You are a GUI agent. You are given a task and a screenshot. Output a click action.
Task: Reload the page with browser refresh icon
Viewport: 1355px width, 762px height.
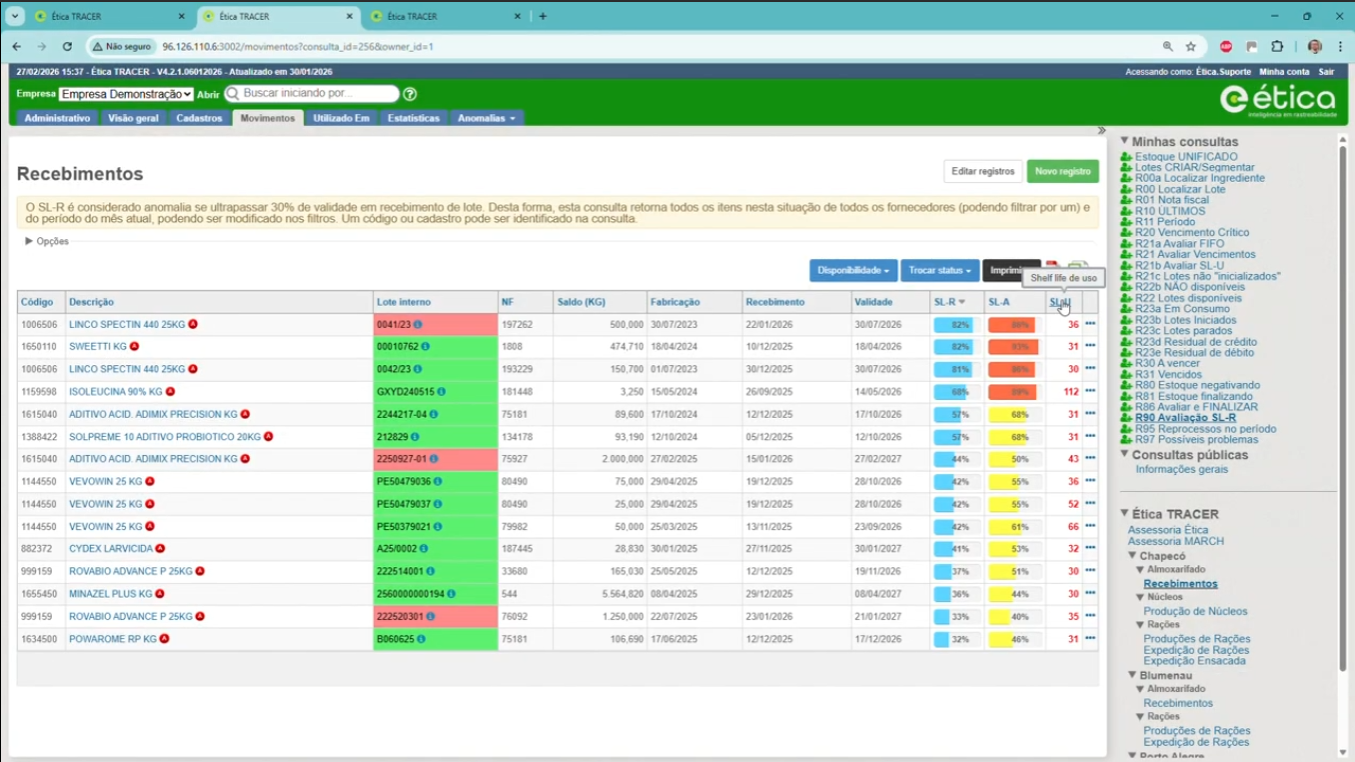[x=67, y=46]
